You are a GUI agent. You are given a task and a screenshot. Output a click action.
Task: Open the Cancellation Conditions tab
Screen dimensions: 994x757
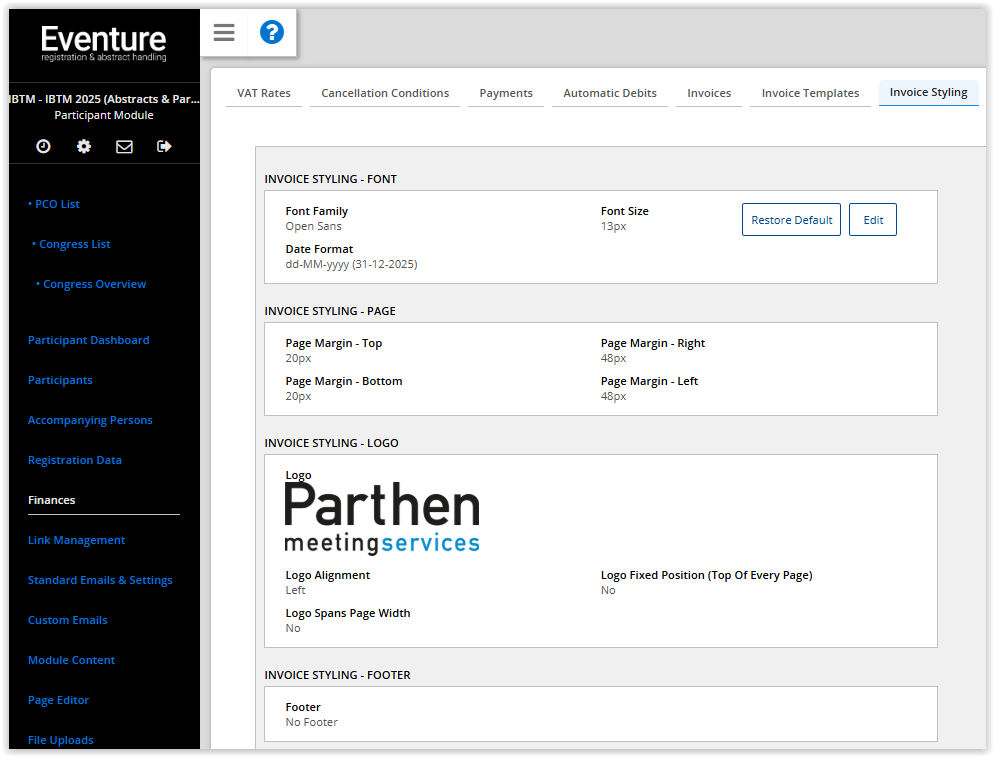tap(385, 93)
